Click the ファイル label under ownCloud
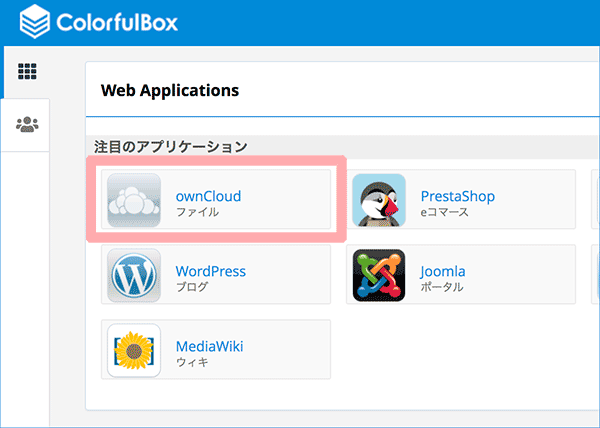Viewport: 600px width, 428px height. 197,212
